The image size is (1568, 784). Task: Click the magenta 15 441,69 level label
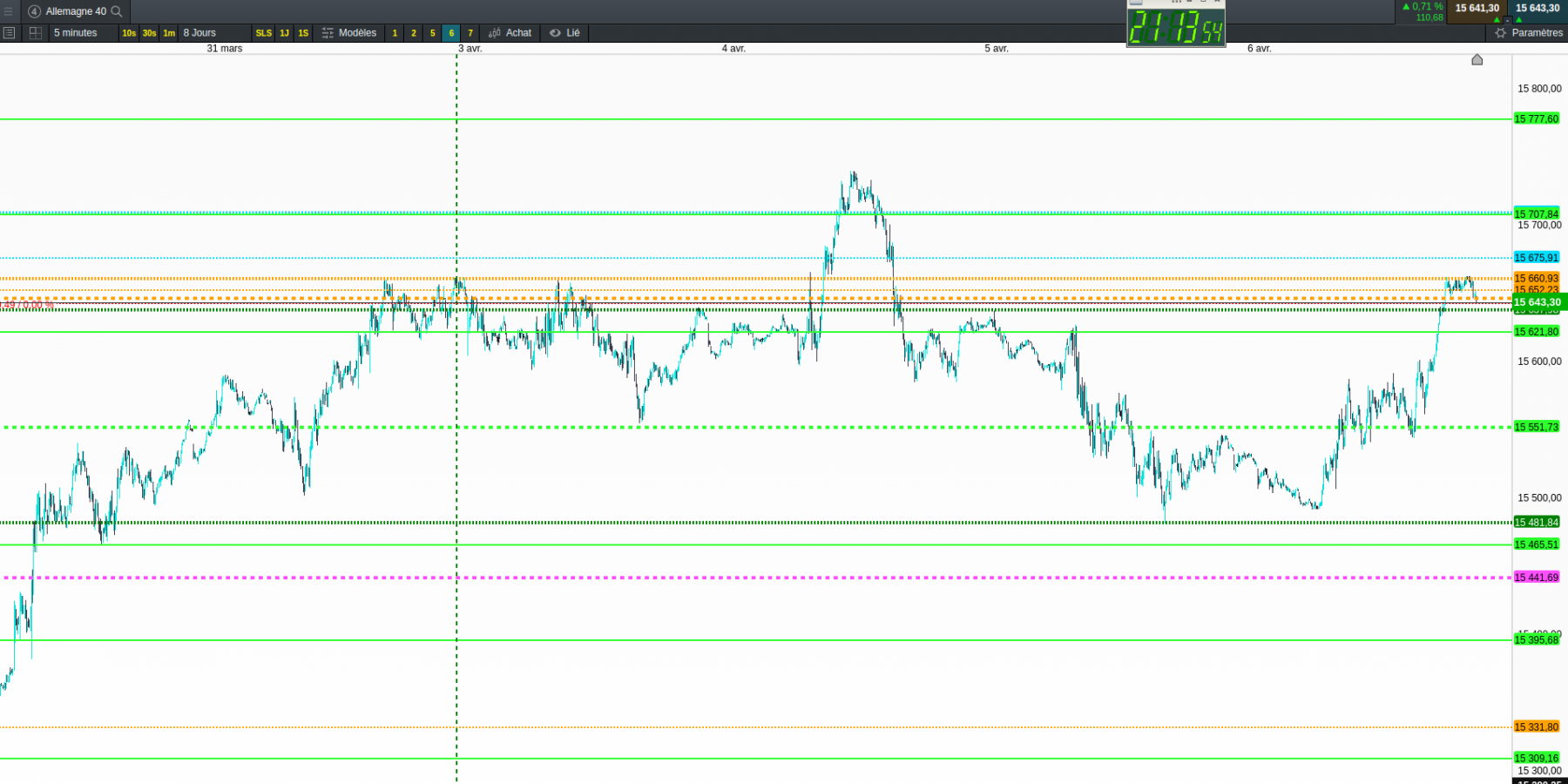coord(1537,578)
